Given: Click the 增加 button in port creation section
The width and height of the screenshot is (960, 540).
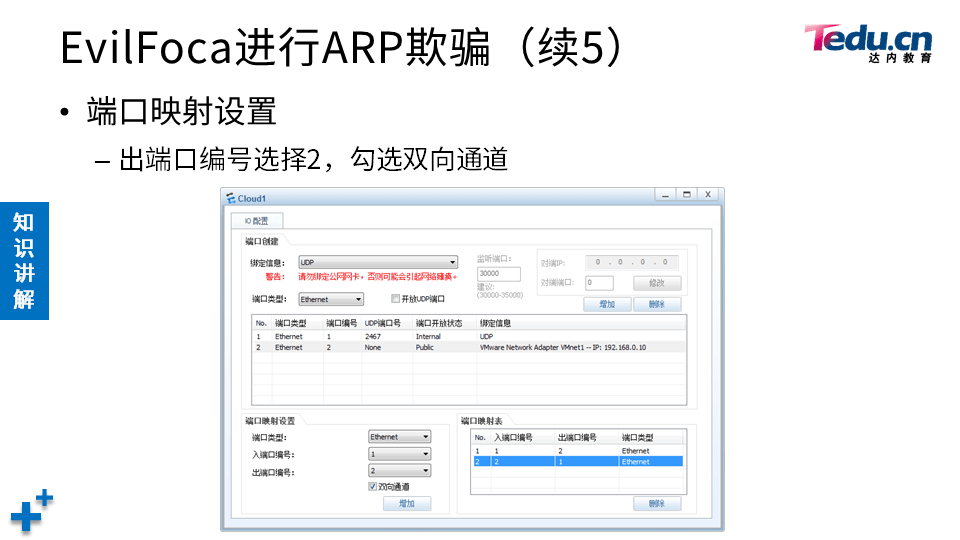Looking at the screenshot, I should [607, 304].
